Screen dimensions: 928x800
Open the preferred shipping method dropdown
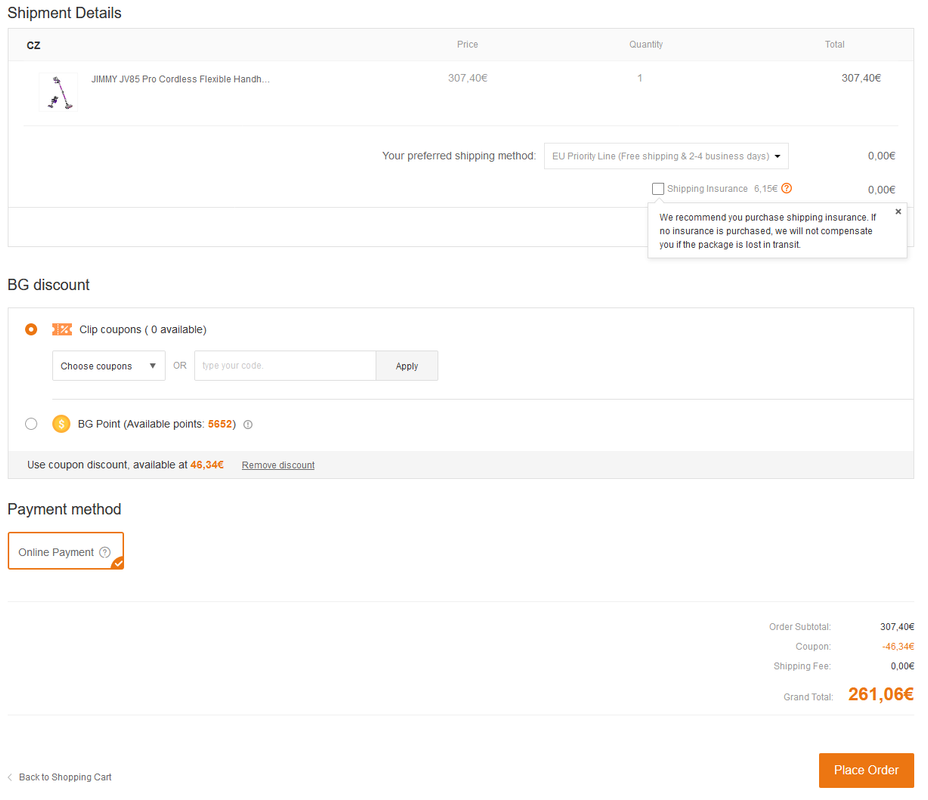[x=666, y=156]
